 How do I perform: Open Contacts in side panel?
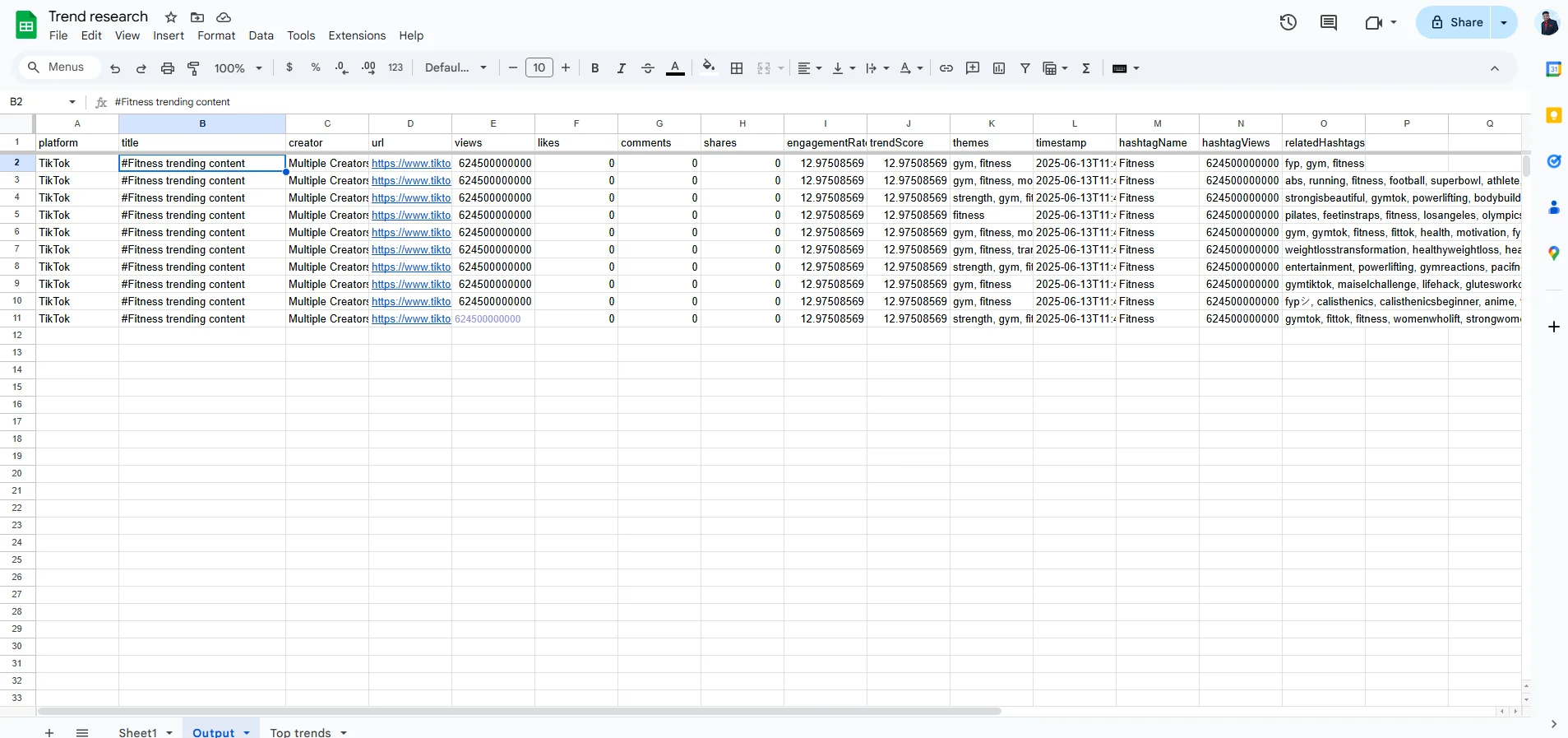coord(1553,207)
